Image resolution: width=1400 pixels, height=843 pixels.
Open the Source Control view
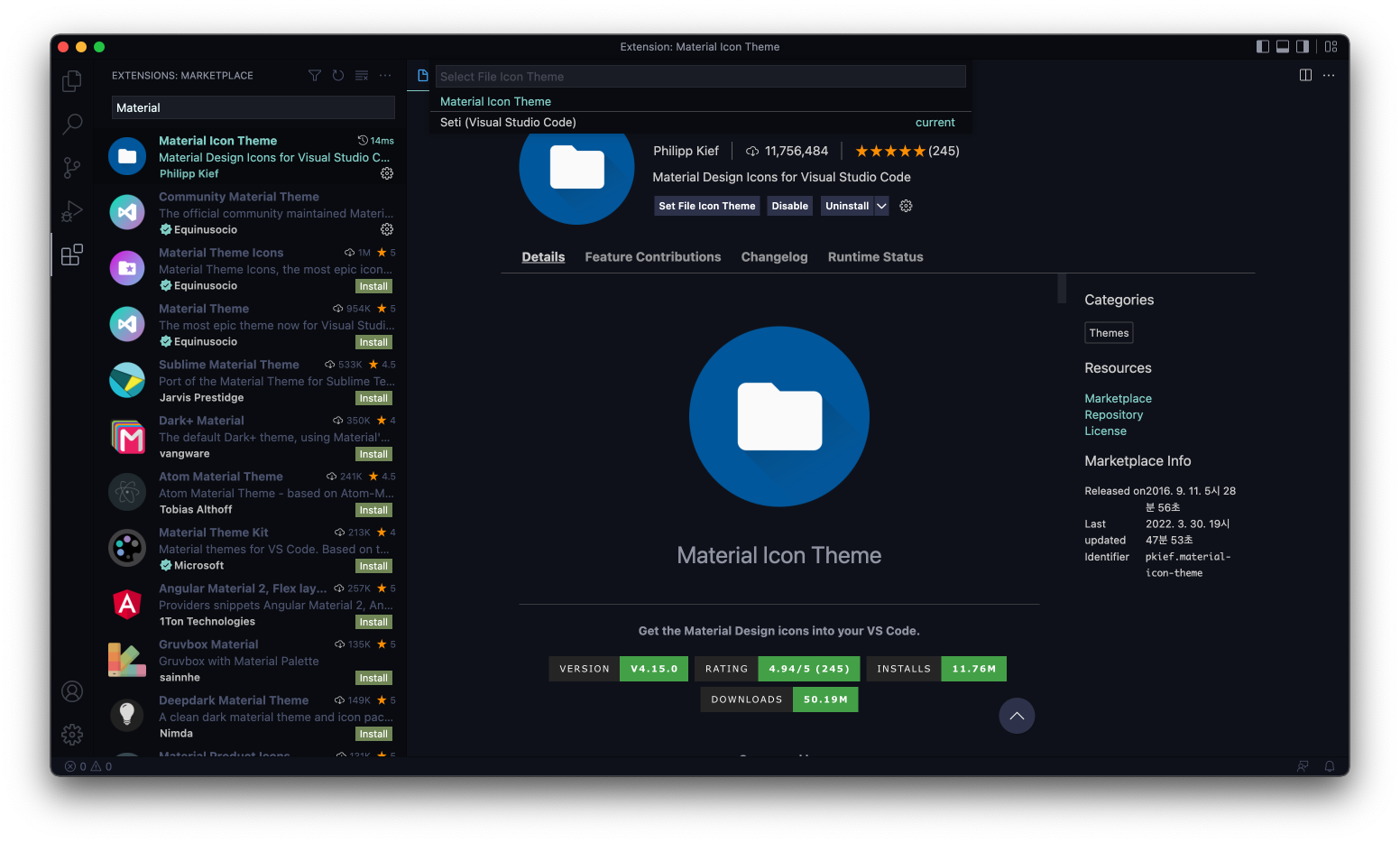pos(72,167)
